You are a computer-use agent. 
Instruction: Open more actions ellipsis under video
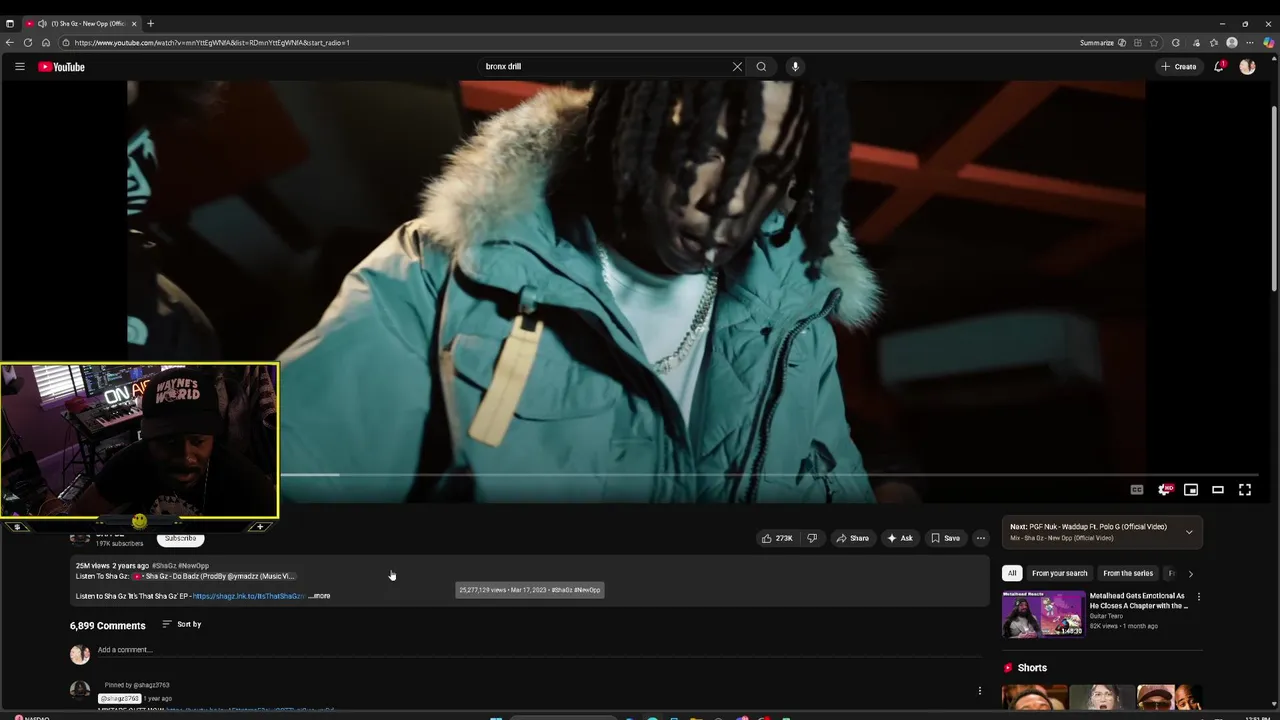pyautogui.click(x=981, y=538)
